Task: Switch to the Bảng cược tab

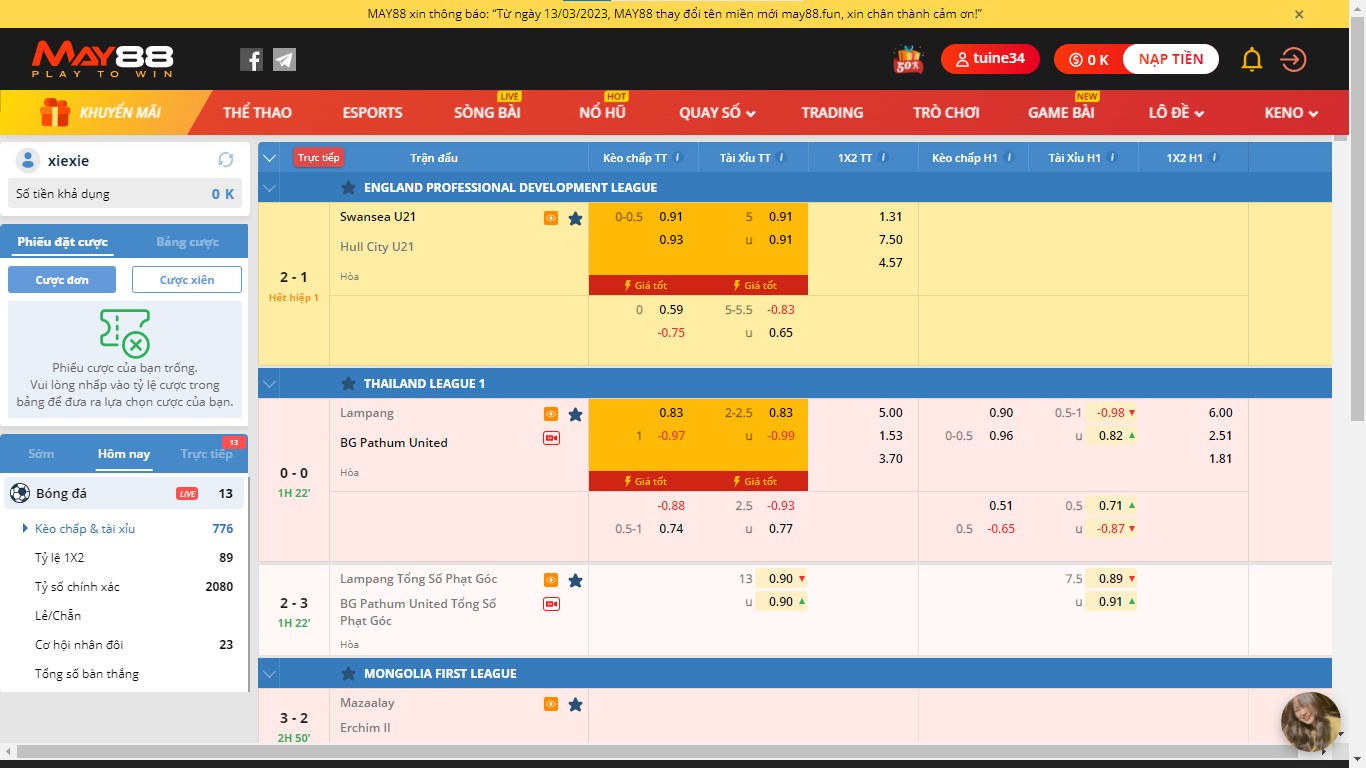Action: coord(187,242)
